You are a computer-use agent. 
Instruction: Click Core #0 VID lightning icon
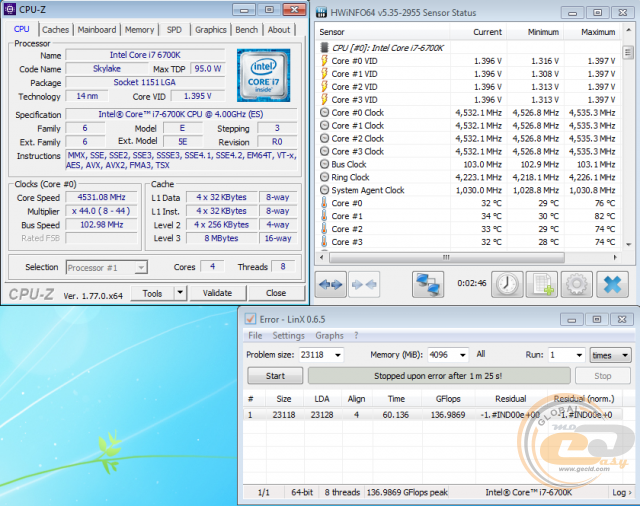pos(324,61)
